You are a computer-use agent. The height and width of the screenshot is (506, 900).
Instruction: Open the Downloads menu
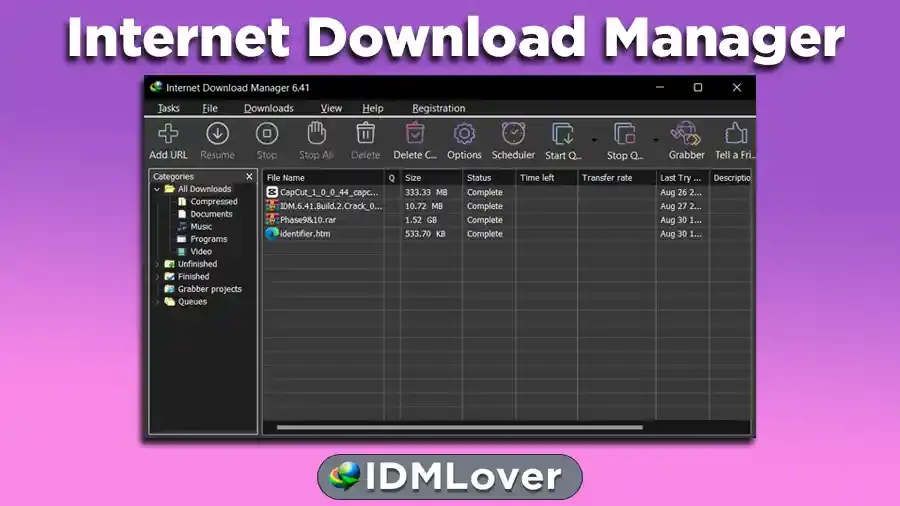[269, 108]
